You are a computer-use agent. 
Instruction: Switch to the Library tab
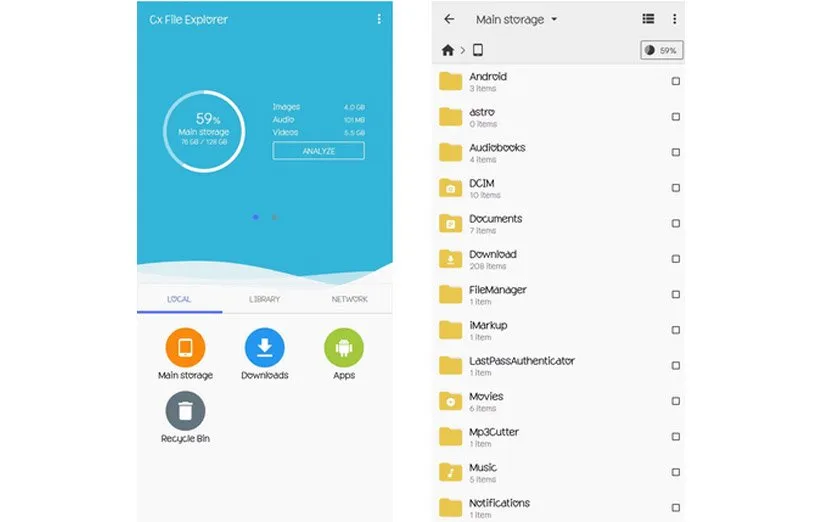coord(264,299)
